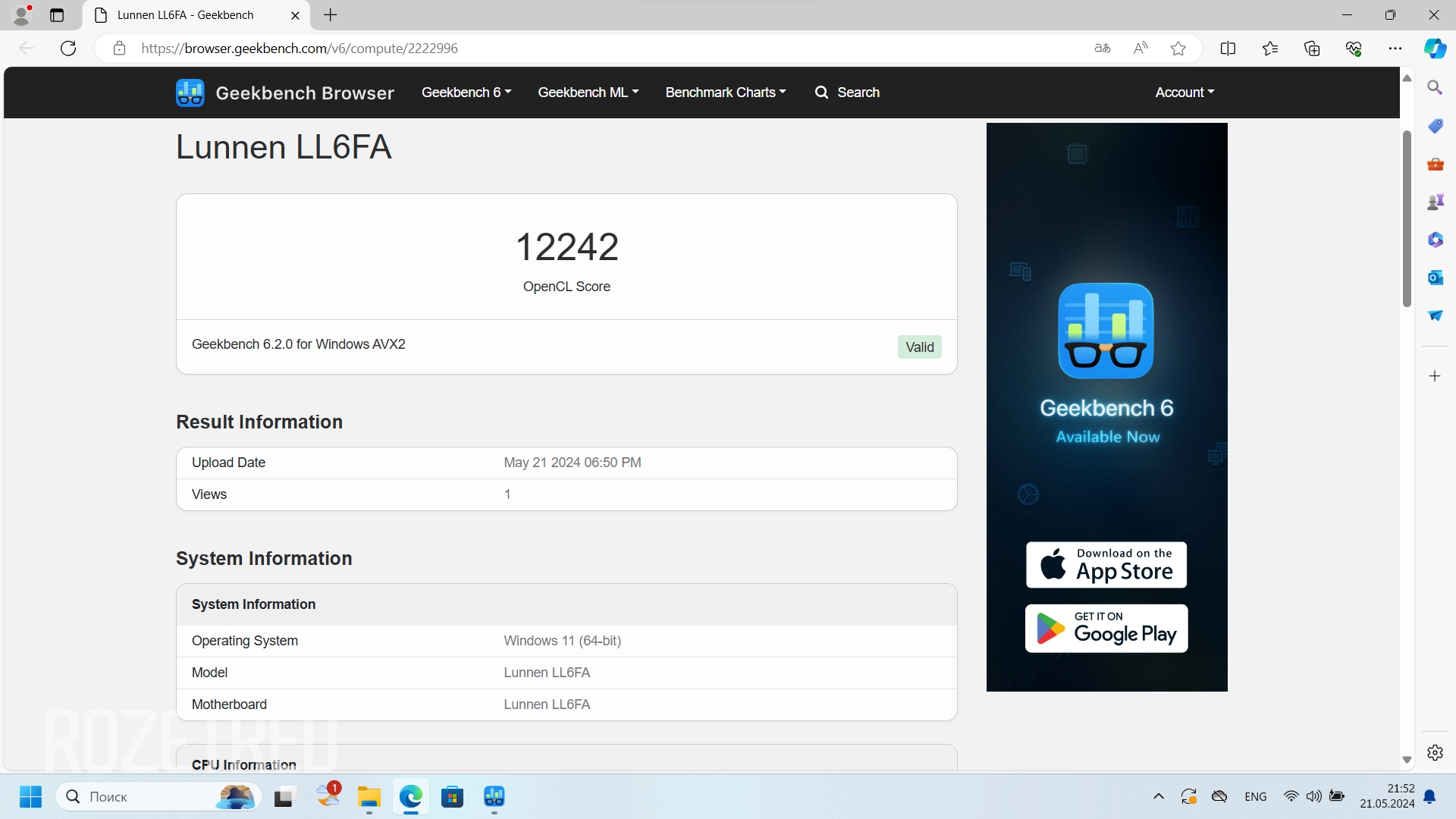Open a new tab with plus button

point(331,15)
